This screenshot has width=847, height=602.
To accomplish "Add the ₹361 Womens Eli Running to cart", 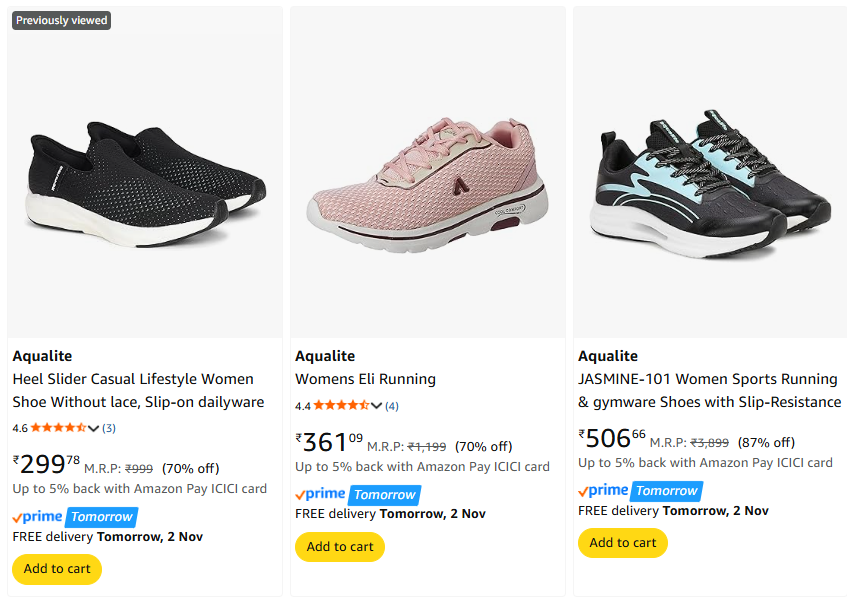I will (x=340, y=546).
